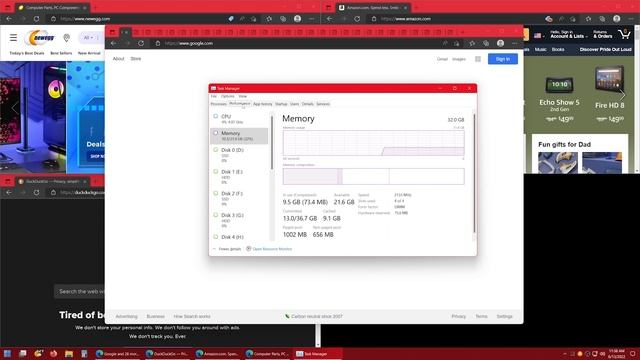Open the View menu in Task Manager

pyautogui.click(x=243, y=96)
